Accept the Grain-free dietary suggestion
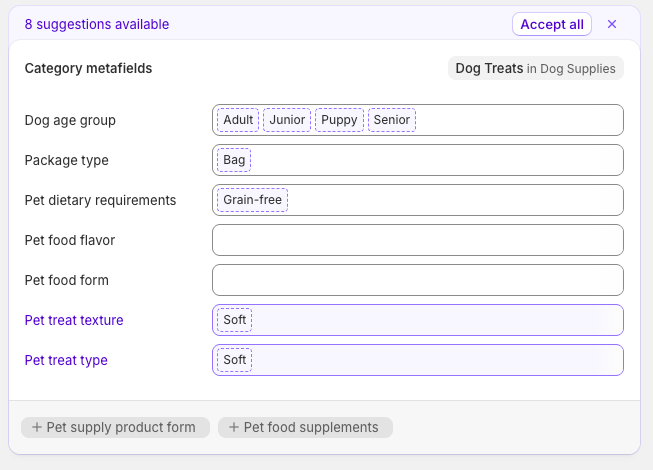Viewport: 653px width, 470px height. click(x=252, y=200)
